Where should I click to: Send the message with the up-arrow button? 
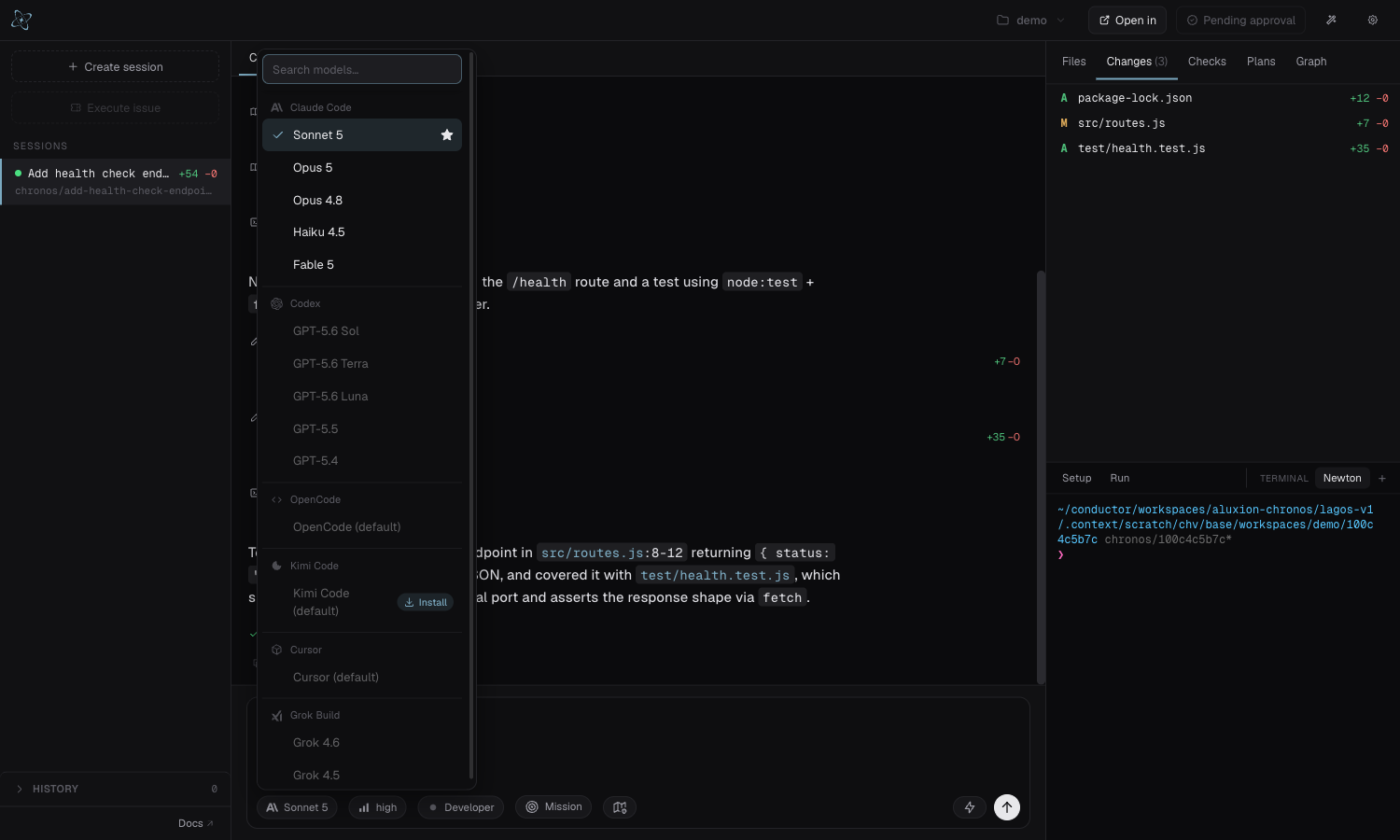(1007, 807)
